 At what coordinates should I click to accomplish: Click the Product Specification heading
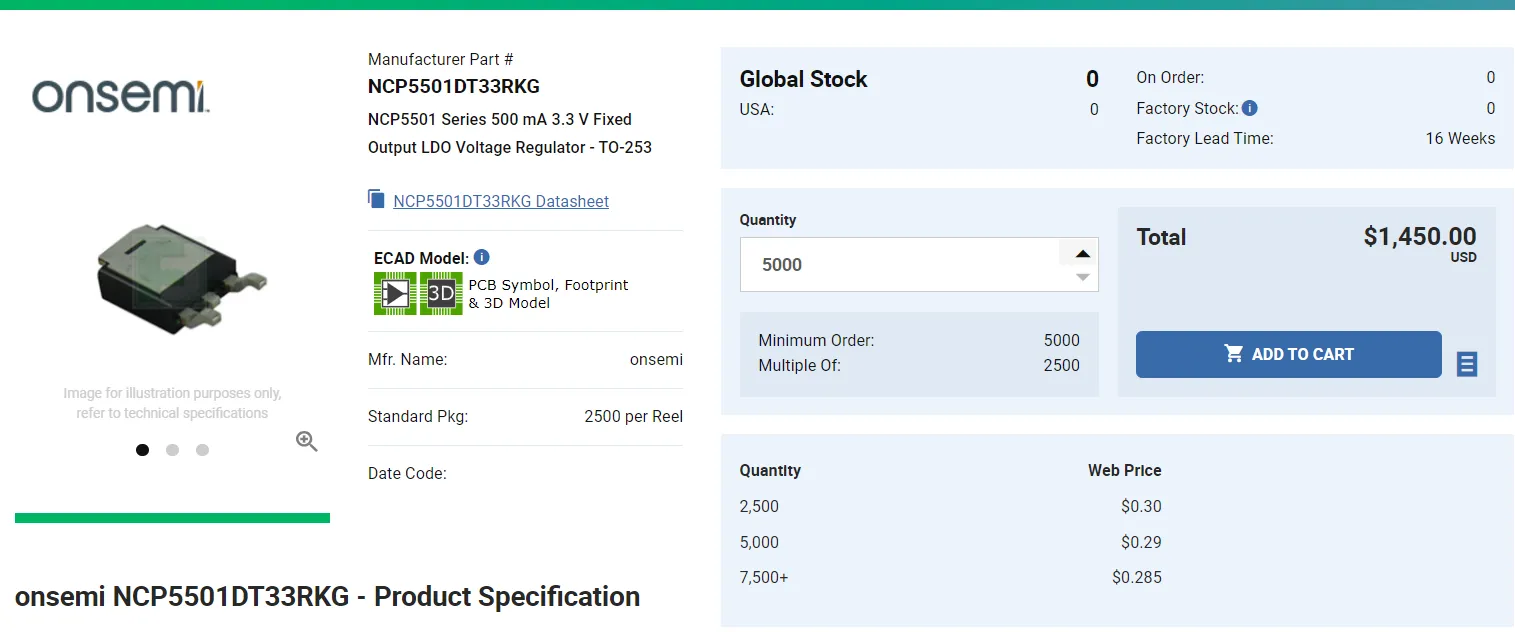pos(327,596)
